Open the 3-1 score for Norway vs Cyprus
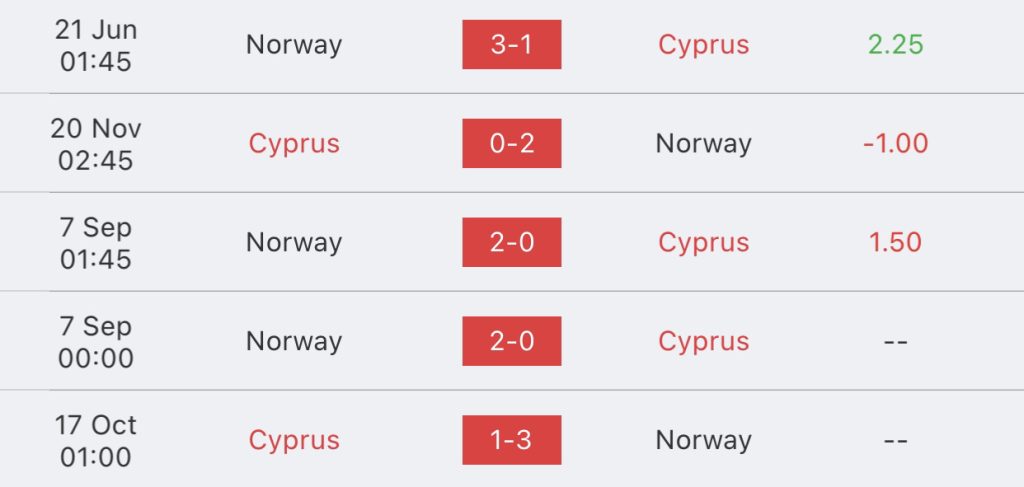1024x487 pixels. (511, 44)
